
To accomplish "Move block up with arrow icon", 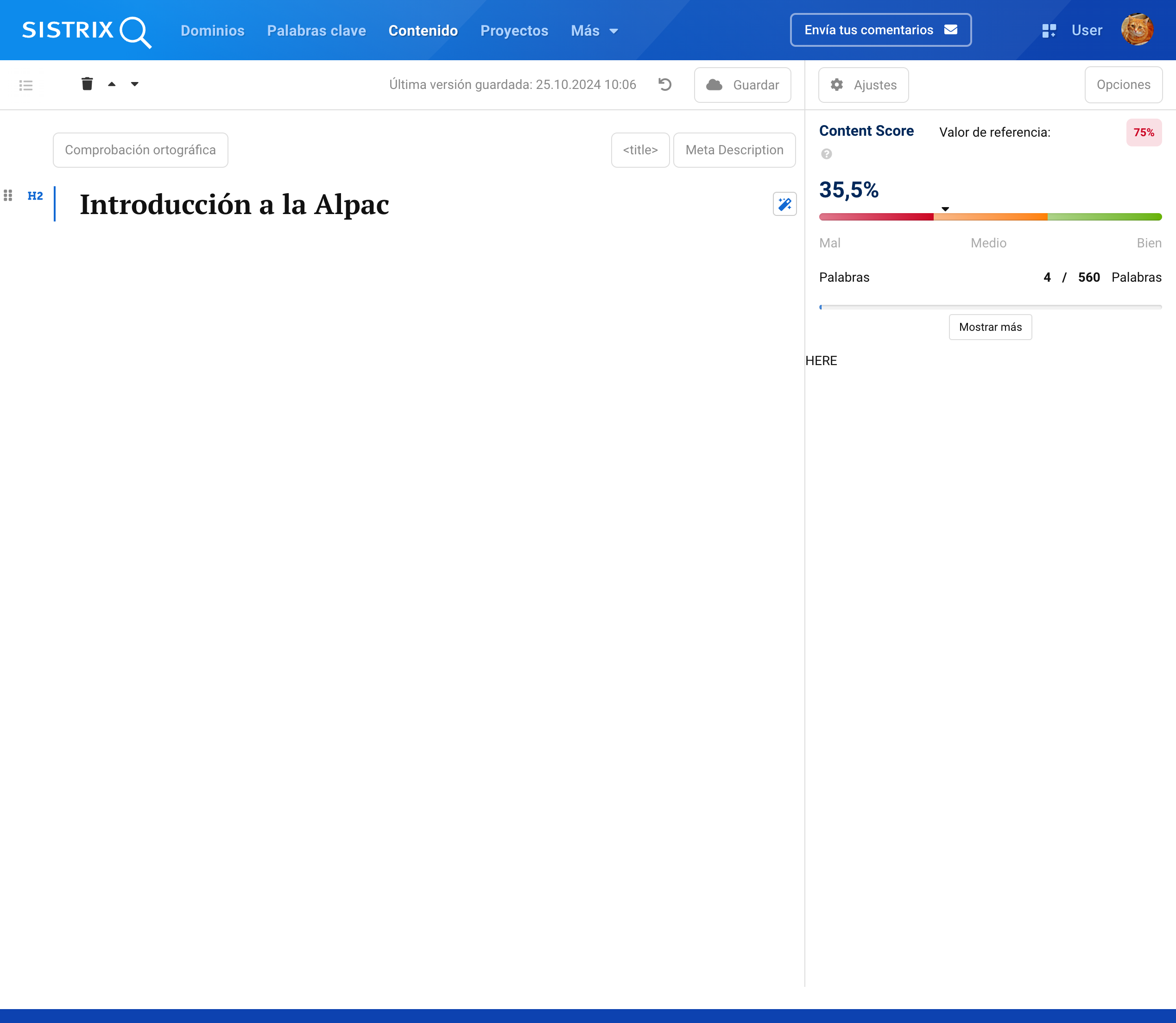I will tap(112, 84).
